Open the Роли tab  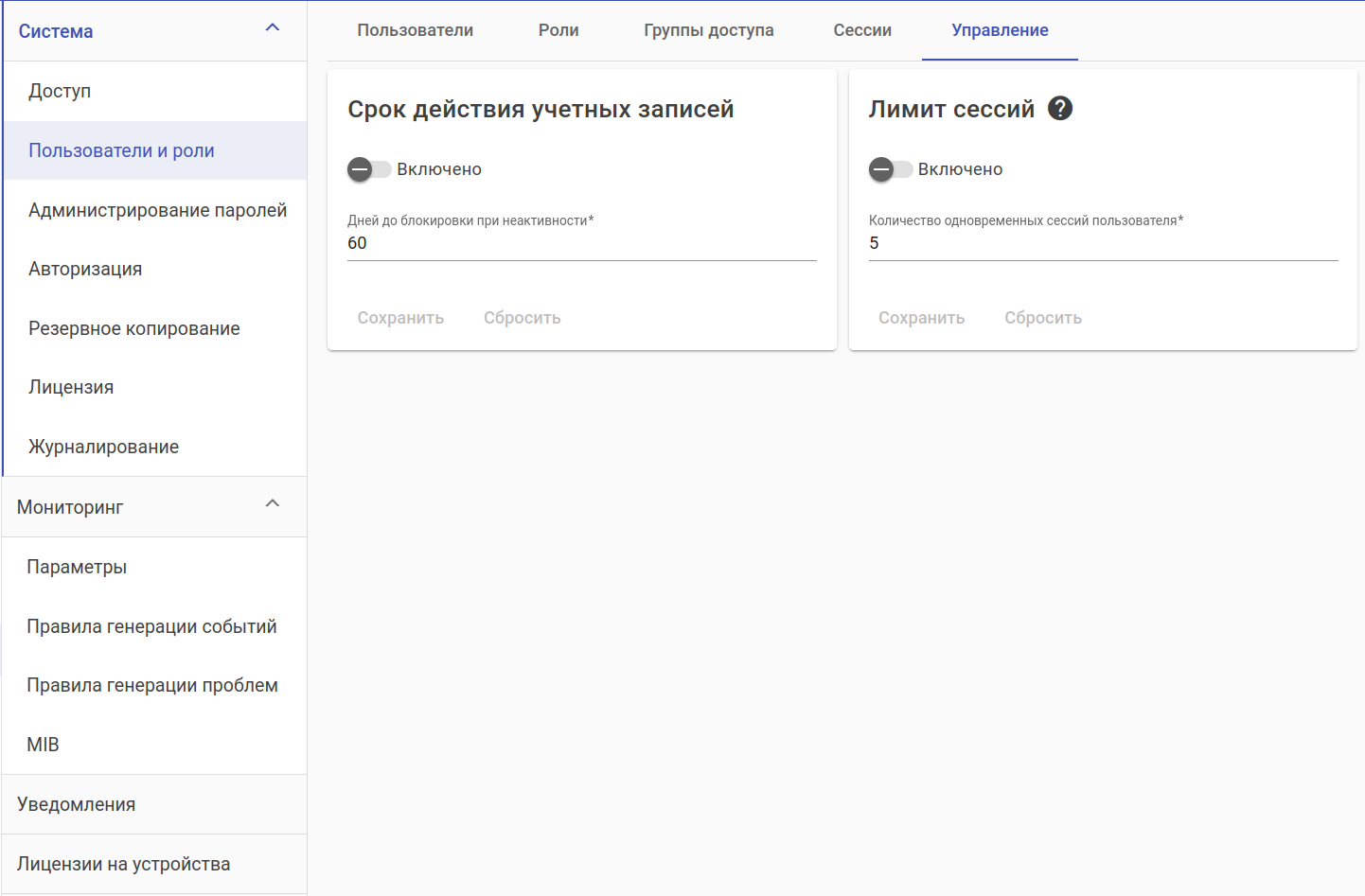click(x=558, y=30)
